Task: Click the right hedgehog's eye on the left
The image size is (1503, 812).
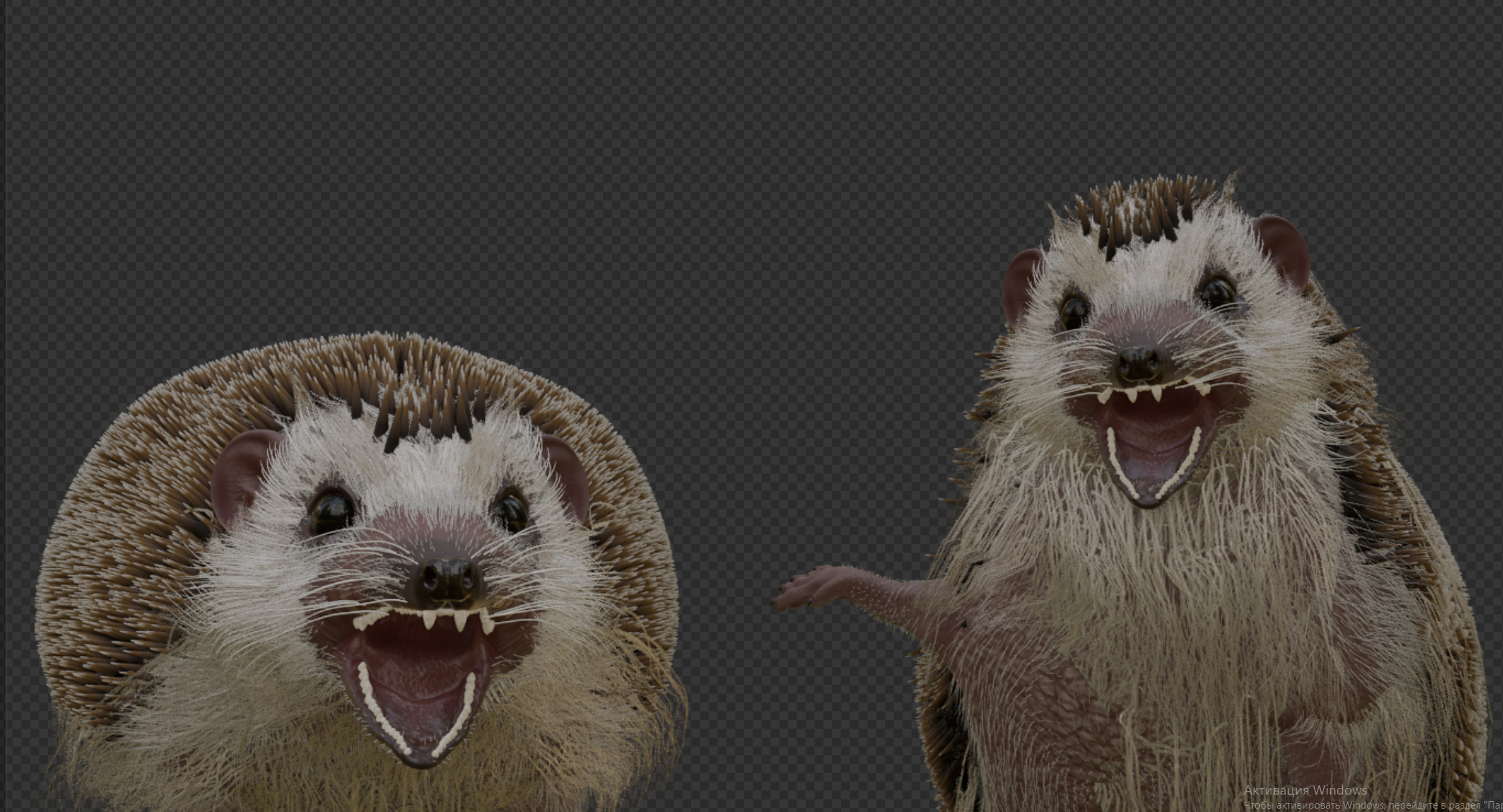Action: point(1074,311)
